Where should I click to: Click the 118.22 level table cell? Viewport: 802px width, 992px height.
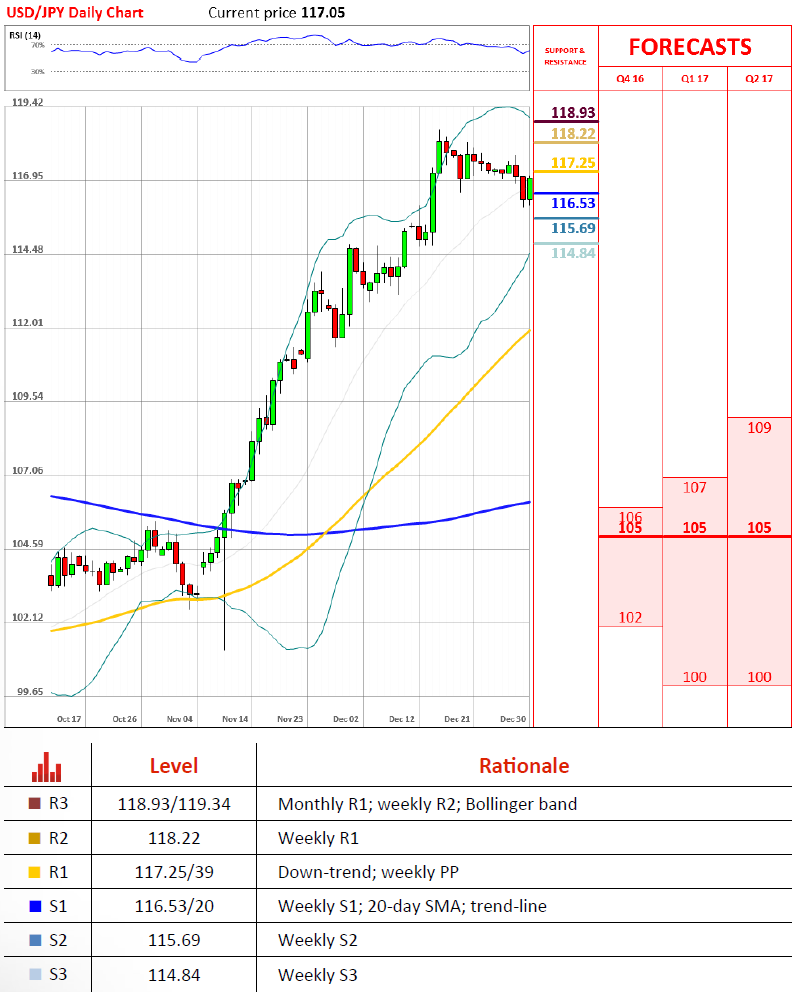174,838
